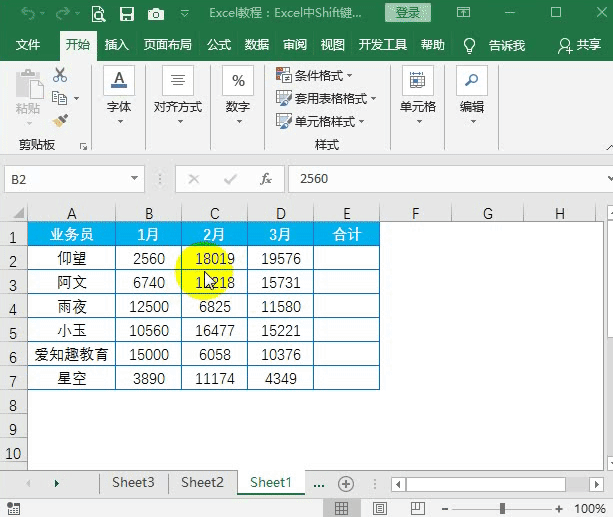Click the horizontal scrollbar right arrow
Screen dimensions: 613x517
pyautogui.click(x=596, y=485)
